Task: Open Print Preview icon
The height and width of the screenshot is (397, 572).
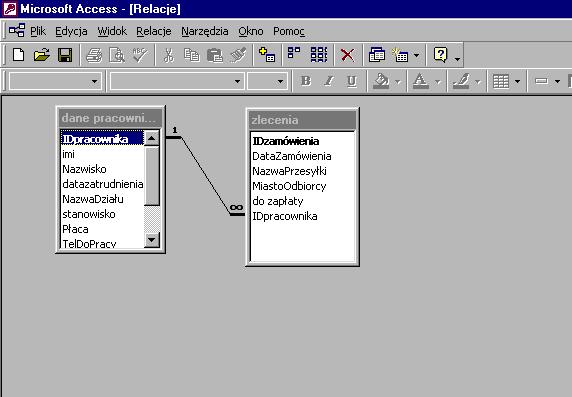Action: pos(117,55)
